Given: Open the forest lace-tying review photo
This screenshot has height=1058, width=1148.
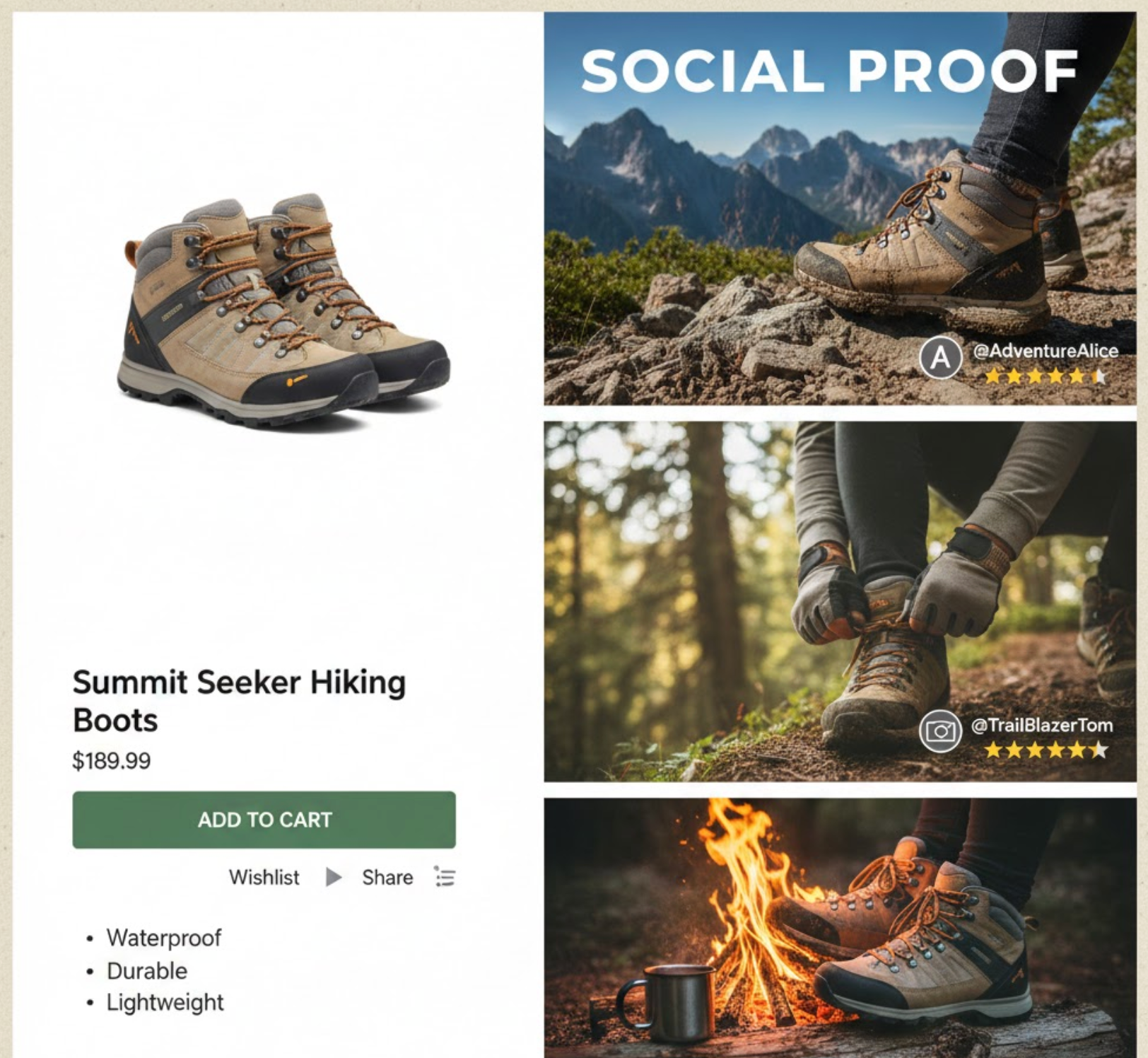Looking at the screenshot, I should tap(840, 602).
